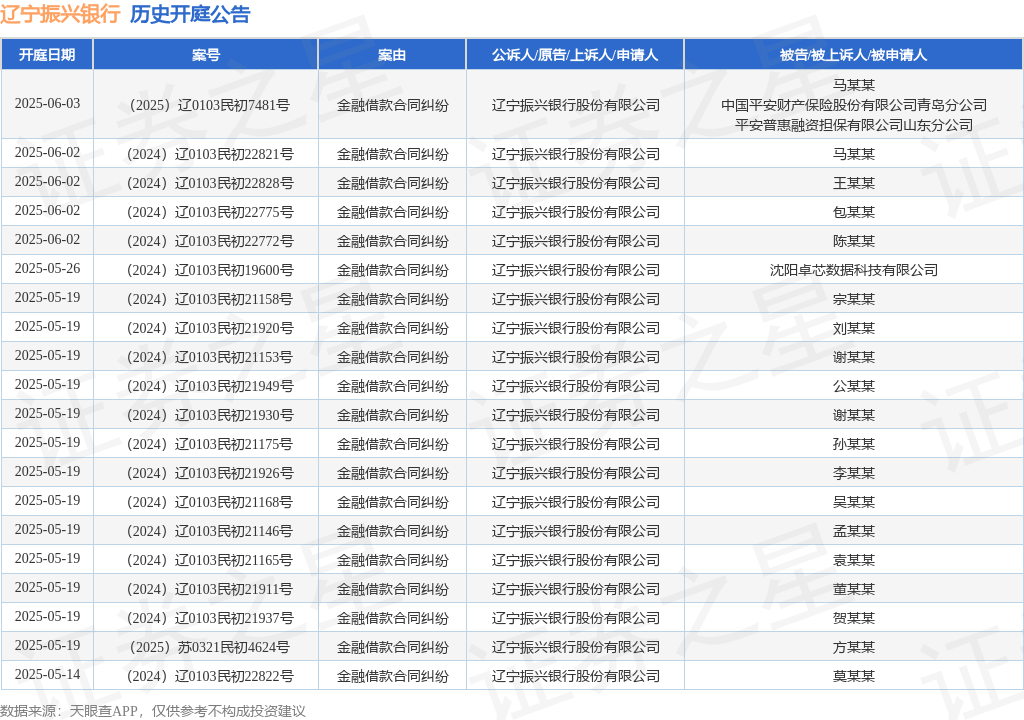This screenshot has width=1024, height=720.
Task: Select the 案由 column header
Action: pos(392,55)
